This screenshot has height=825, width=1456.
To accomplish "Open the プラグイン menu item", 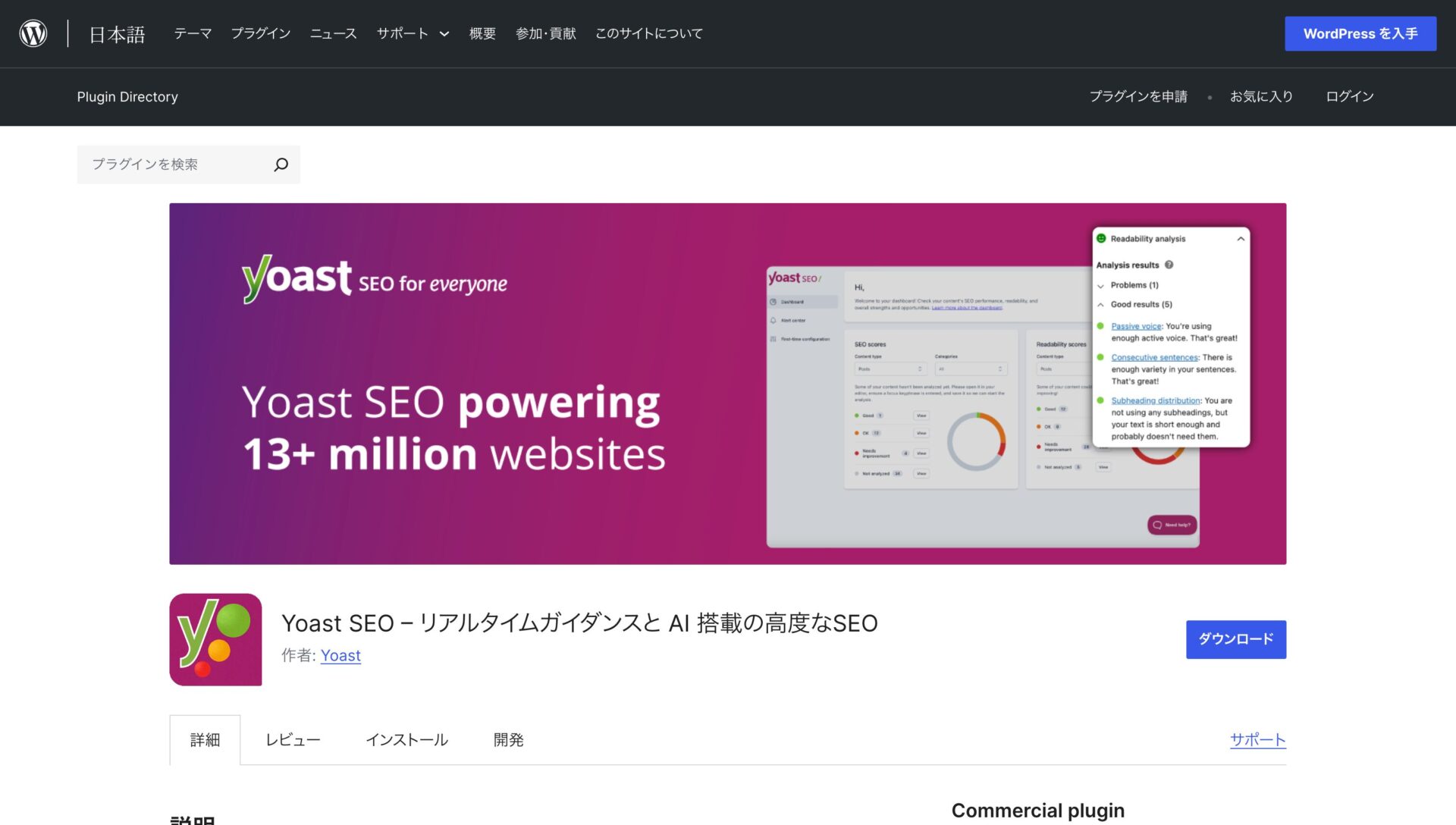I will (x=261, y=33).
